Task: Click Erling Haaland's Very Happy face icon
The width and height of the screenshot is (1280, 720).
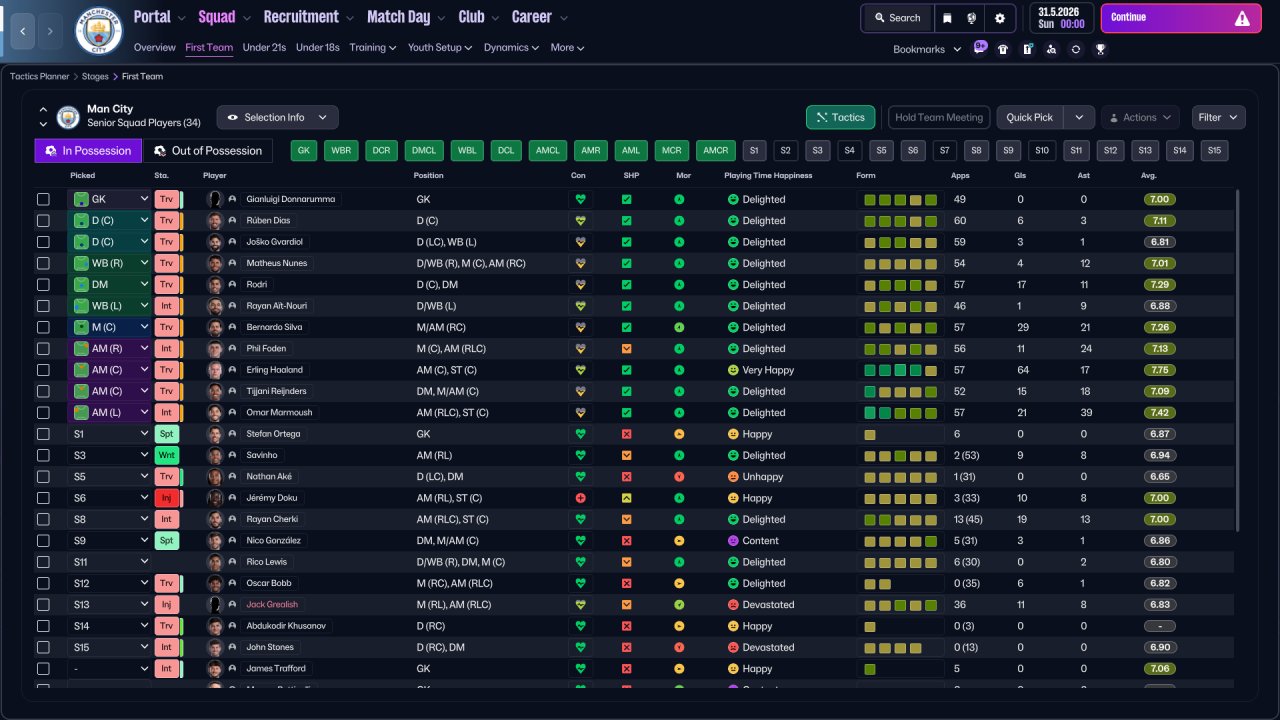Action: coord(733,370)
